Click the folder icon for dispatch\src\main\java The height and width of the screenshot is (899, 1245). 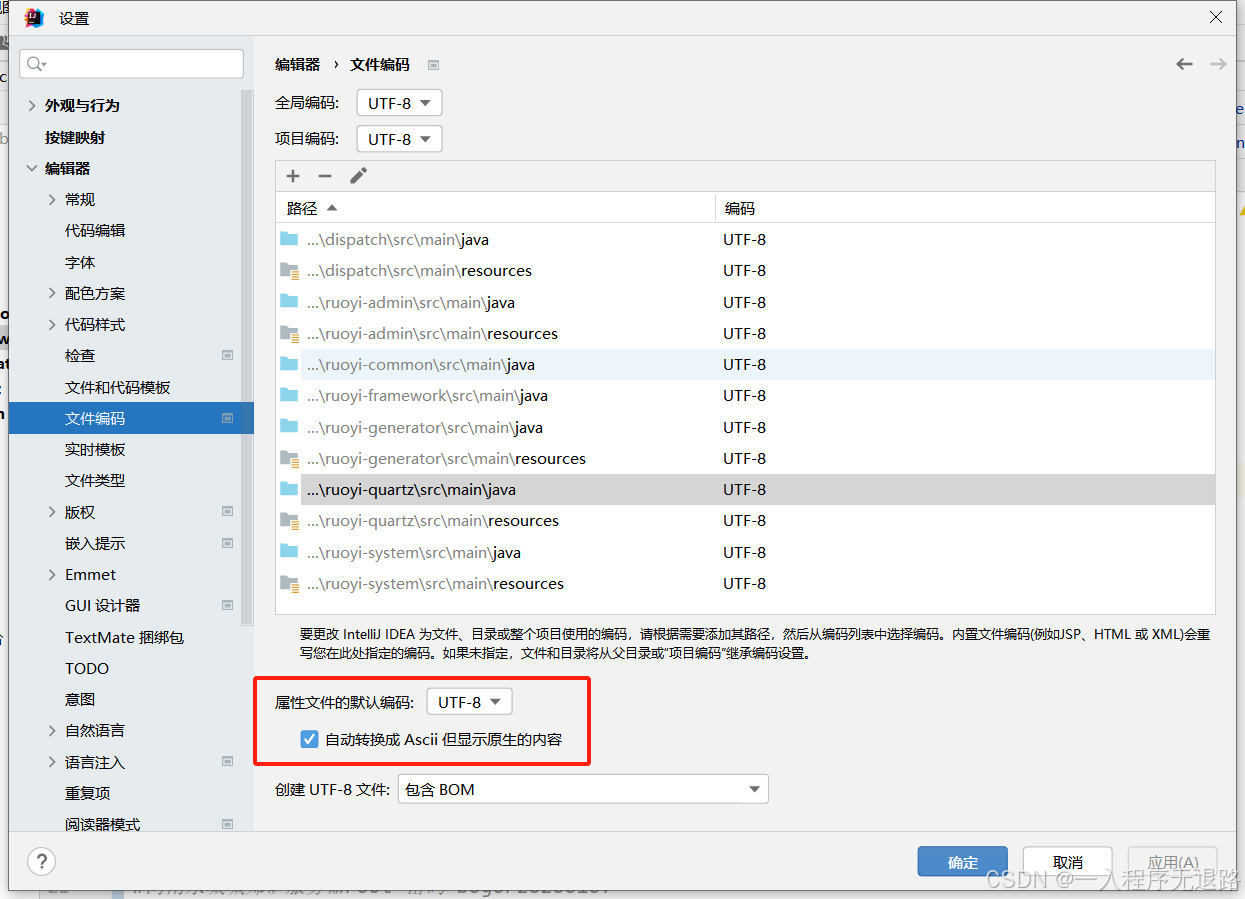[x=289, y=239]
